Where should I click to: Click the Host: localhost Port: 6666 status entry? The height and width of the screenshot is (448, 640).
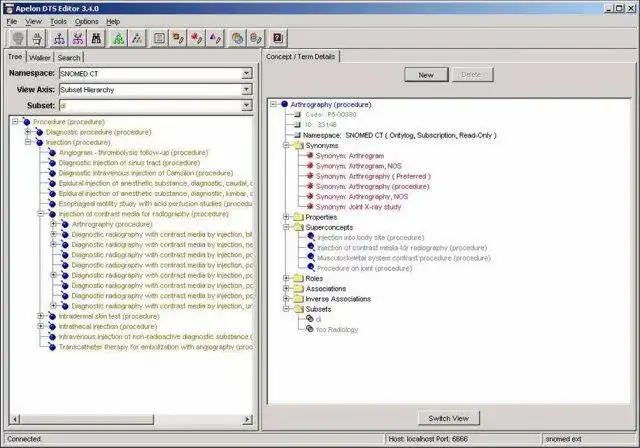click(428, 439)
